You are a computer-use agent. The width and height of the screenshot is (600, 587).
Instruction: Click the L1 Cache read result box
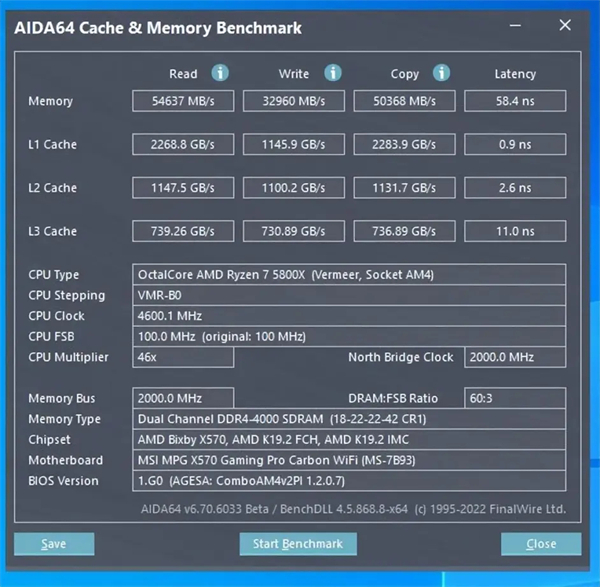point(182,144)
